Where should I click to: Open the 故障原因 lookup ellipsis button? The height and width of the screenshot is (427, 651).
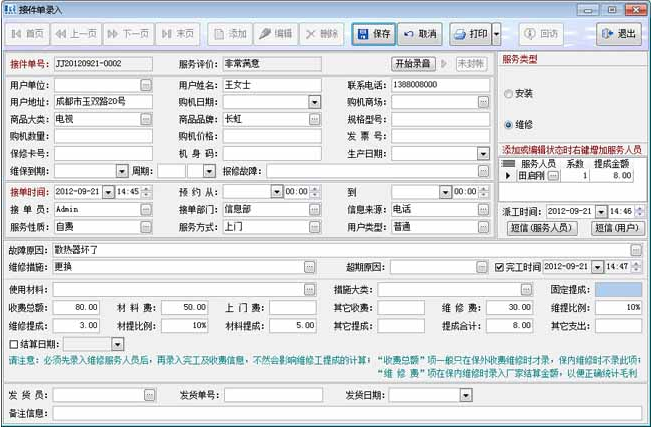click(x=636, y=250)
